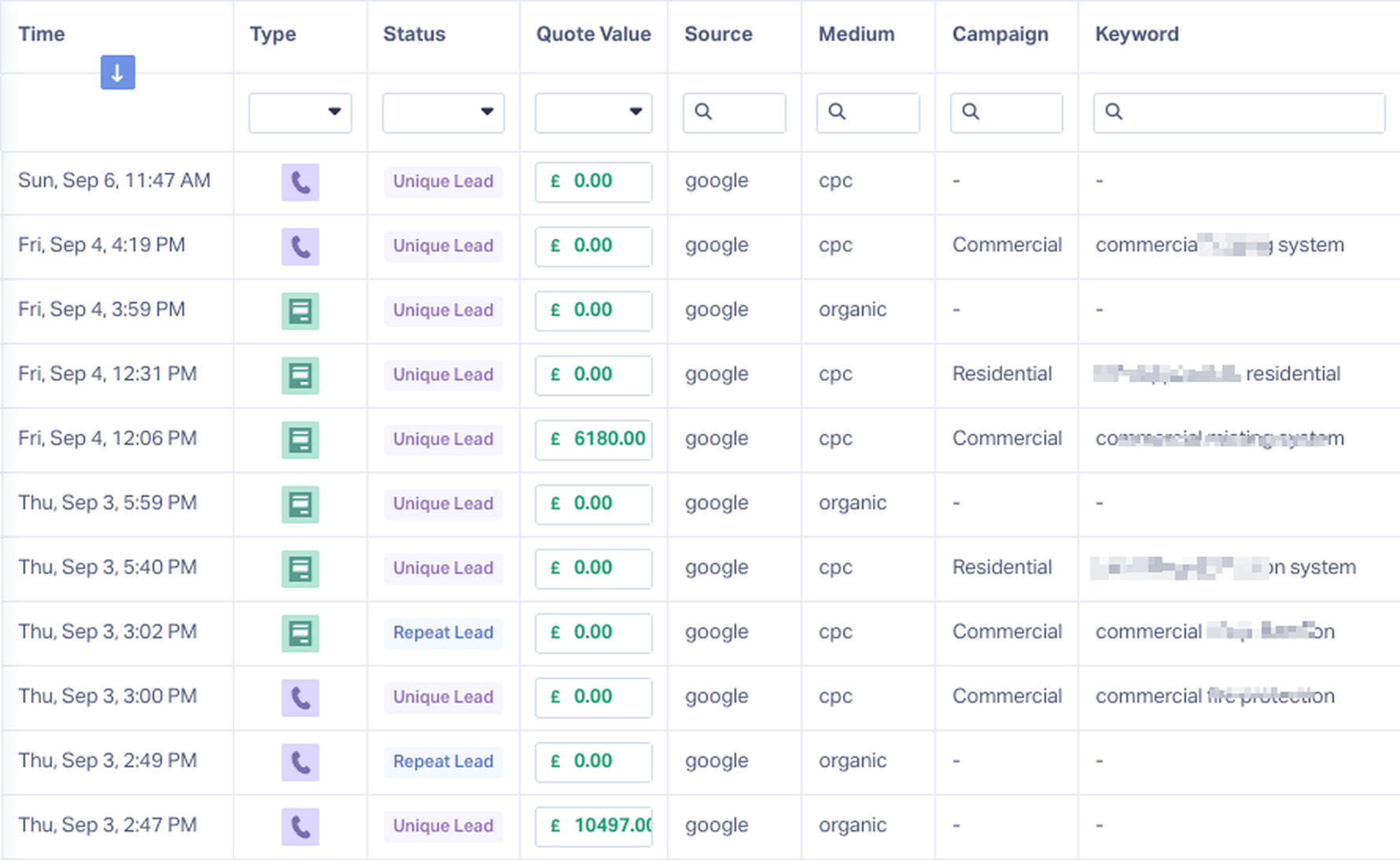Image resolution: width=1400 pixels, height=860 pixels.
Task: Click Unique Lead badge for Thu, Sep 3, 2:47 PM
Action: (x=444, y=826)
